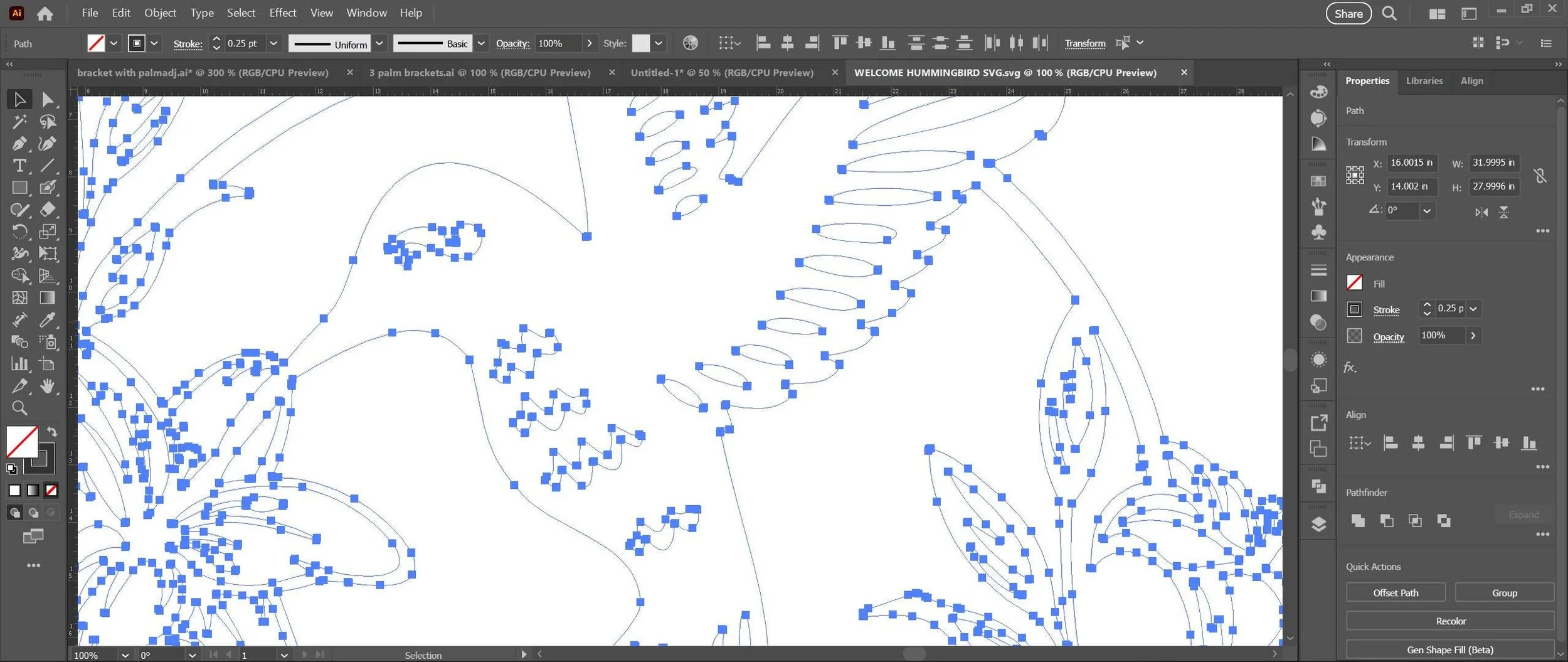This screenshot has width=1568, height=662.
Task: Select the Rectangle tool
Action: click(x=19, y=188)
